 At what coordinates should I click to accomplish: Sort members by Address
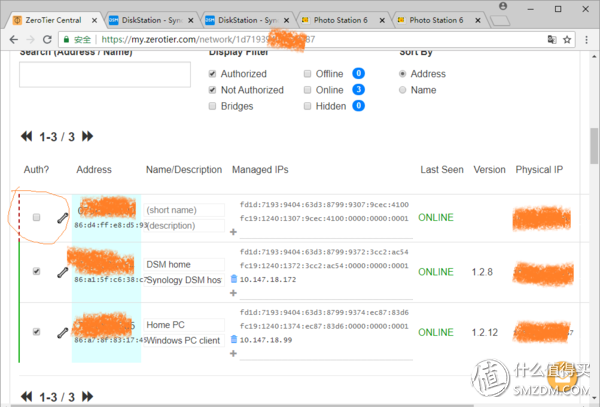403,74
